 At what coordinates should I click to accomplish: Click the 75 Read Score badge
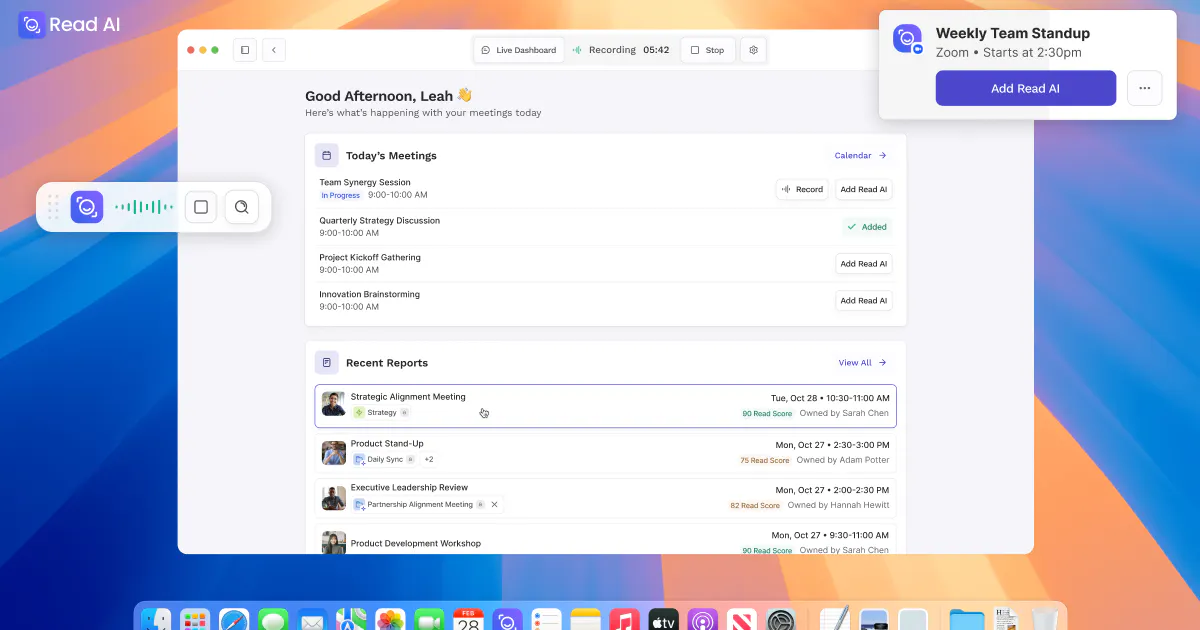pos(765,460)
